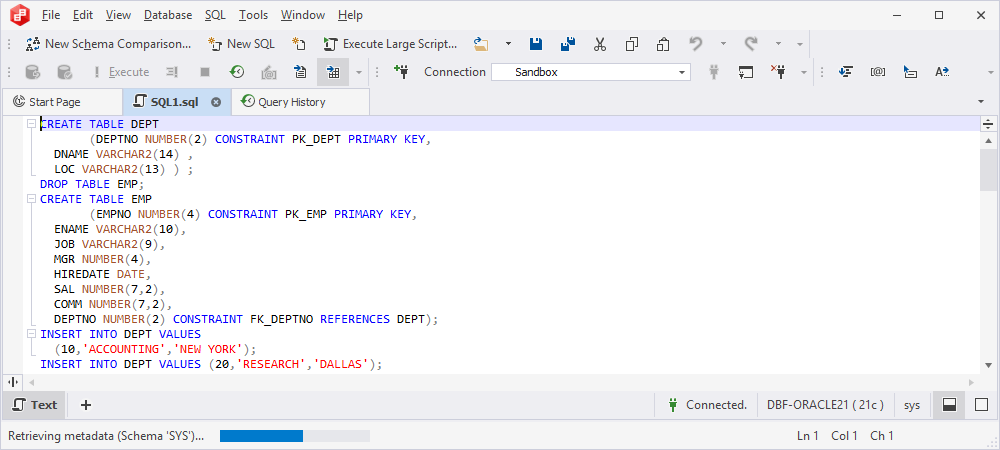Open the View menu

pos(118,15)
